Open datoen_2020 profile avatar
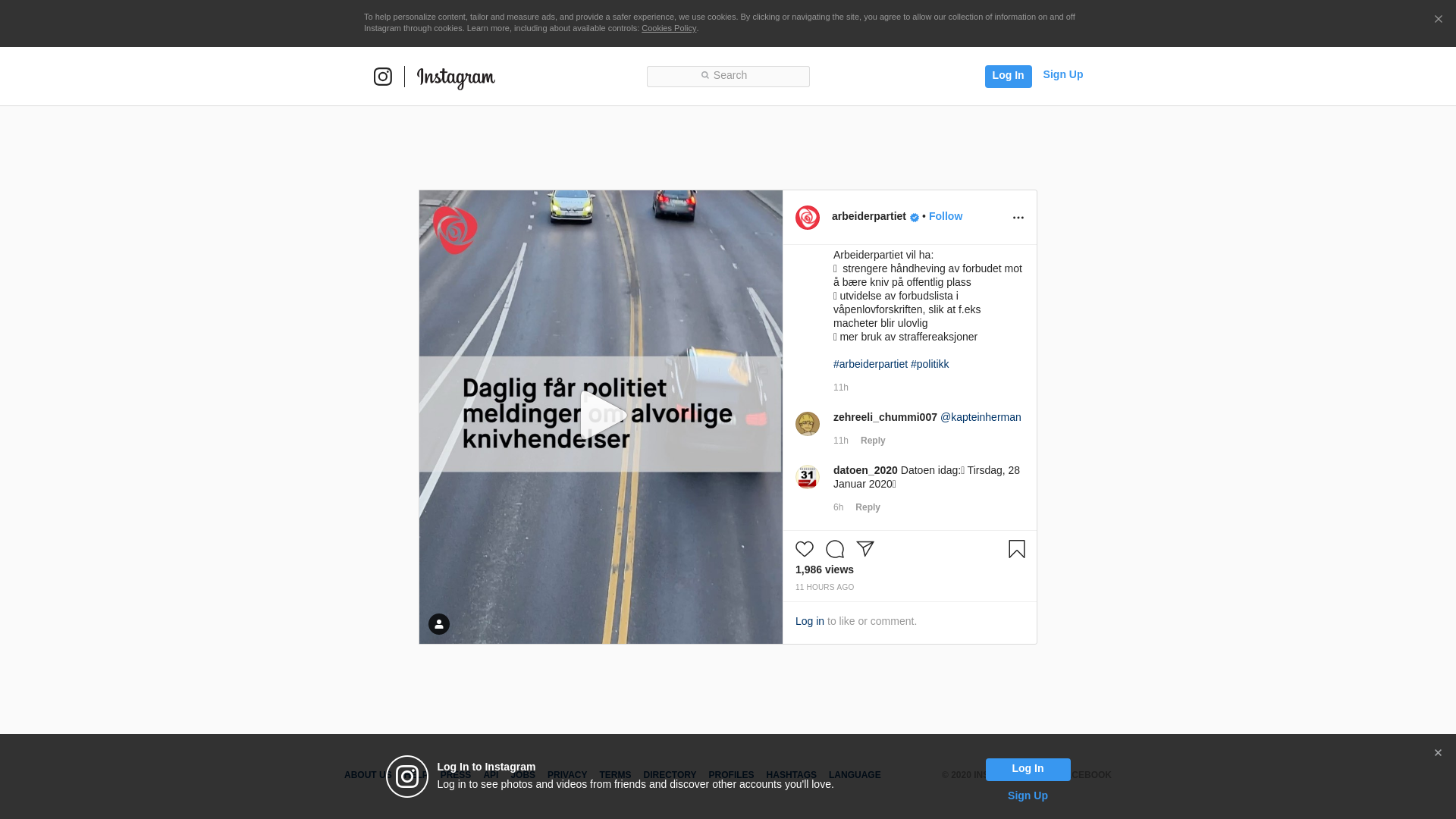Screen dimensions: 1456x819 click(808, 477)
